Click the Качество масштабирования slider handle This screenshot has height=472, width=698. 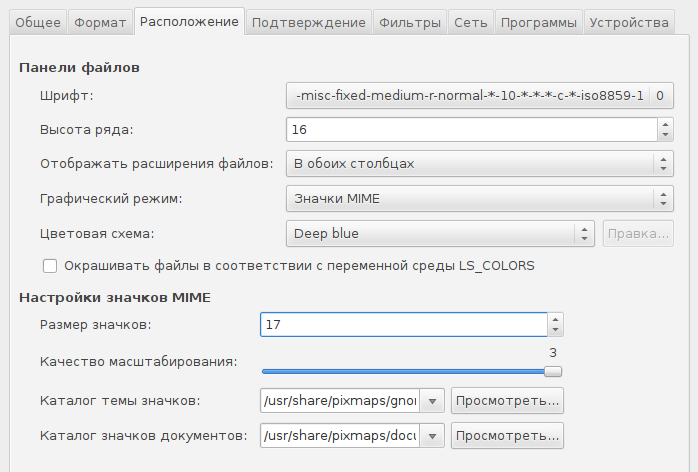click(553, 371)
